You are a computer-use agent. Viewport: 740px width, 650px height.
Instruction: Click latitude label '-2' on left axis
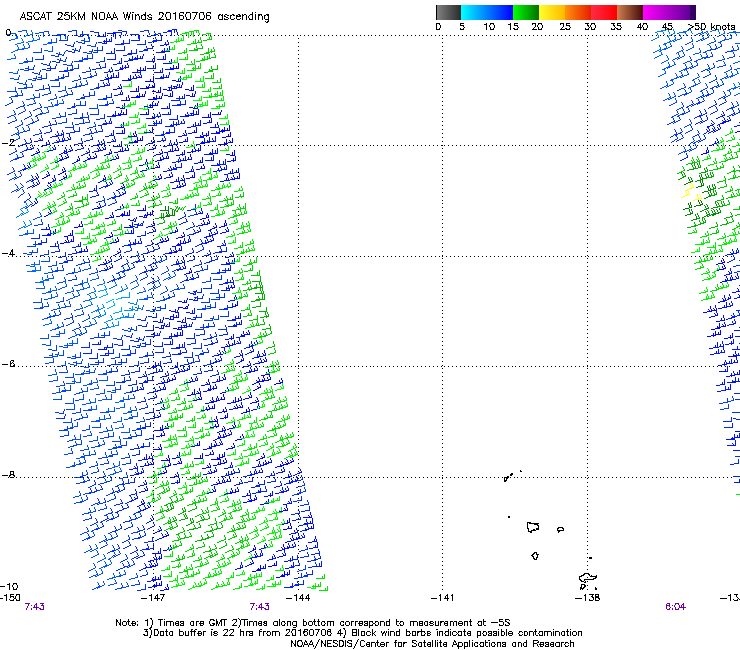point(8,143)
